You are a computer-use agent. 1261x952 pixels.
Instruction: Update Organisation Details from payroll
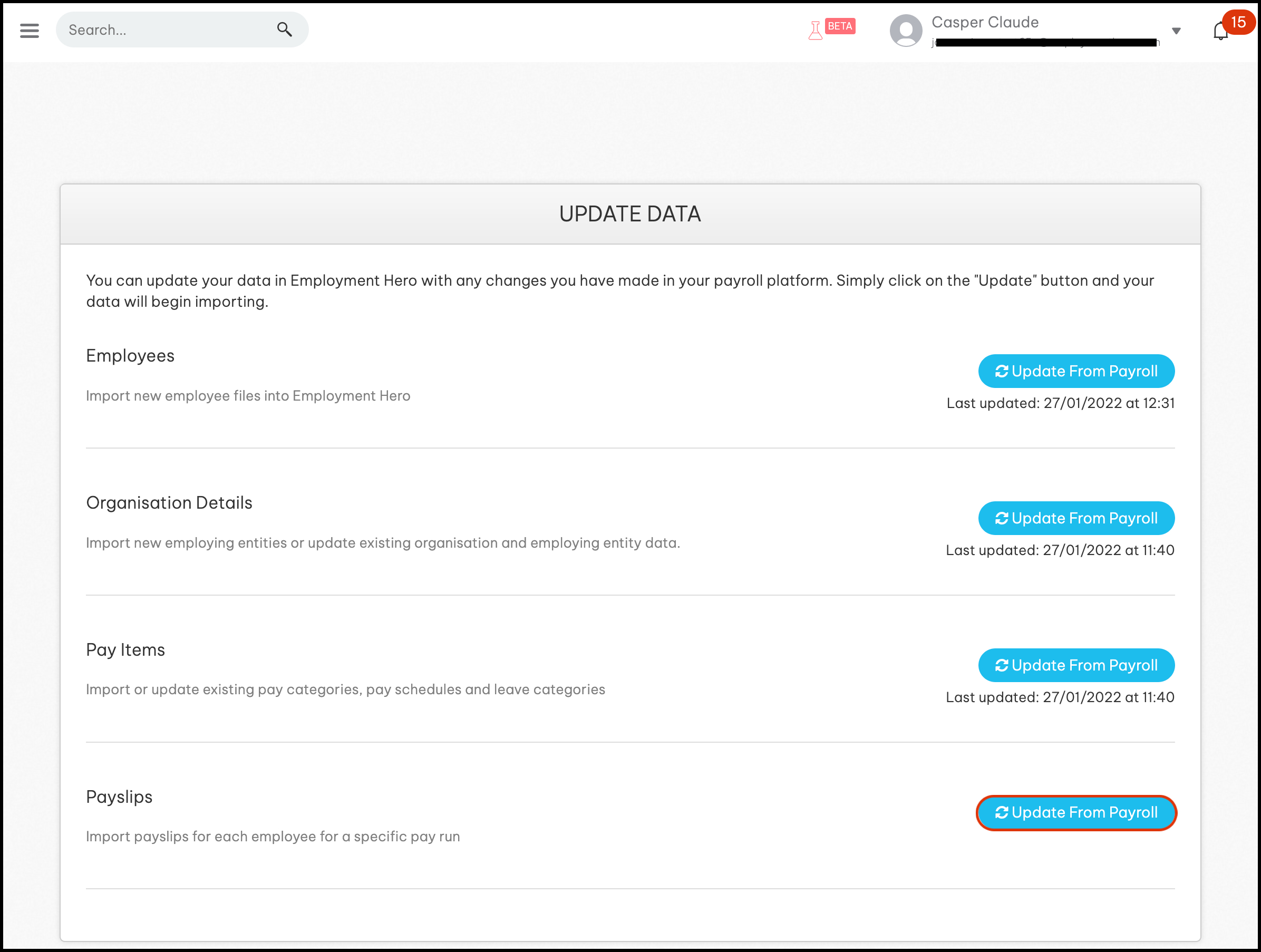[1076, 518]
